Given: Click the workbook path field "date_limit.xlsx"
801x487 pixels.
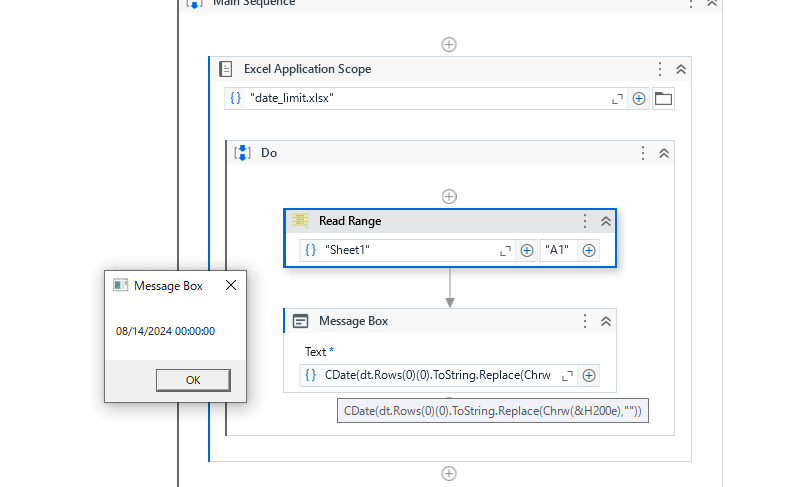Looking at the screenshot, I should [x=428, y=98].
